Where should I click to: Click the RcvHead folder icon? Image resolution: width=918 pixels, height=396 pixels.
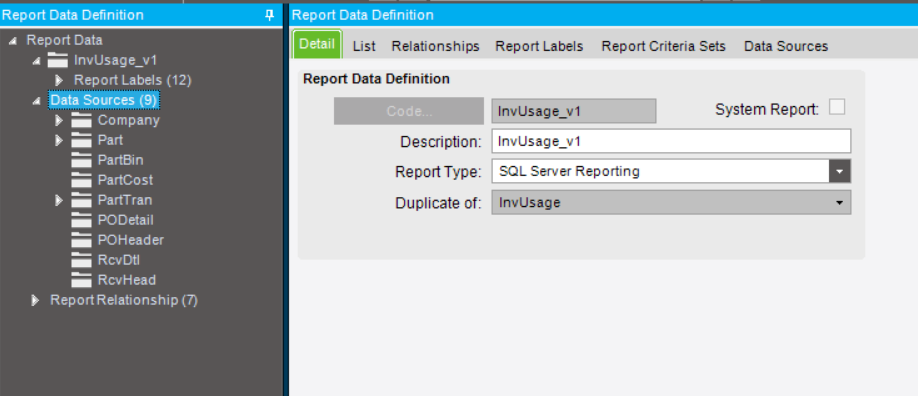[81, 280]
